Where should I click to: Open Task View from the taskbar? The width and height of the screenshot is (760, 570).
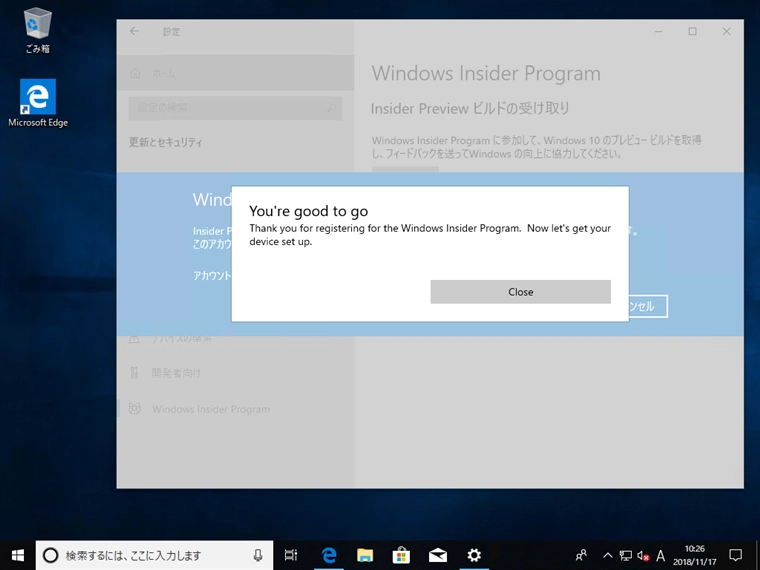[291, 555]
